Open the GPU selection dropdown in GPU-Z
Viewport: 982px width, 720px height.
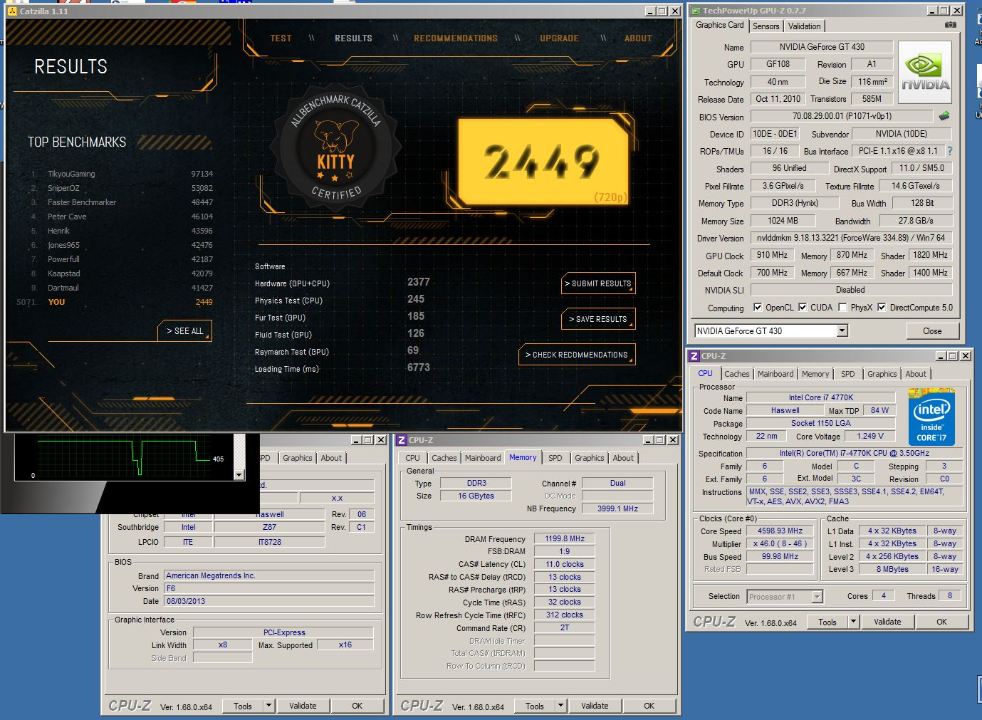[842, 331]
